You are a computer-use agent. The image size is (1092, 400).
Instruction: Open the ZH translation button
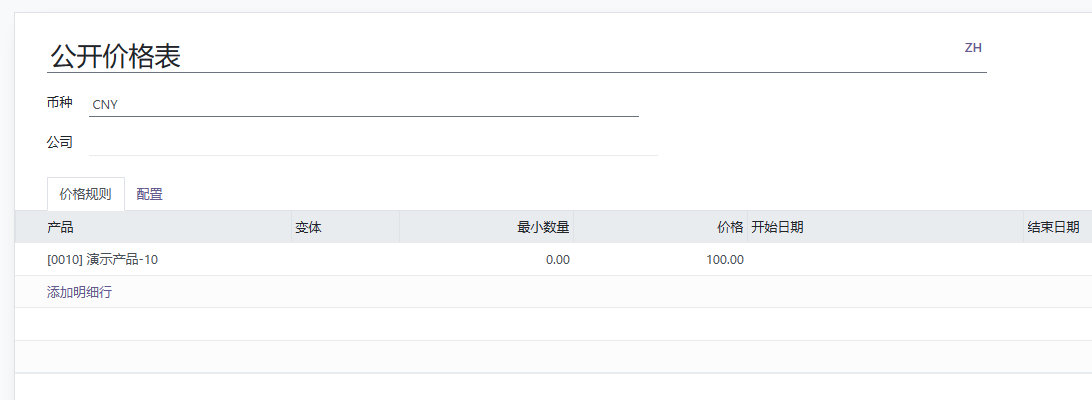point(973,48)
